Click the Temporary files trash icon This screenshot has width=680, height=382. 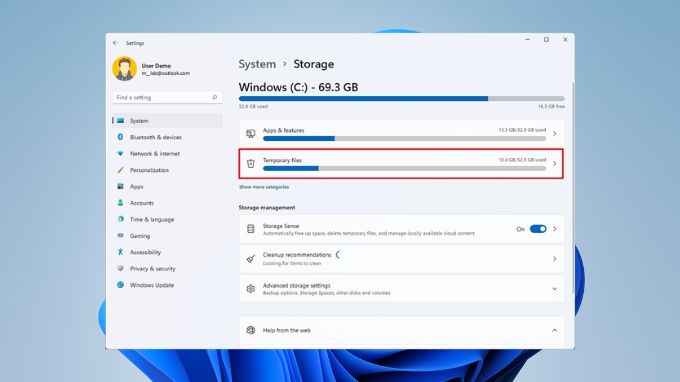pos(251,163)
